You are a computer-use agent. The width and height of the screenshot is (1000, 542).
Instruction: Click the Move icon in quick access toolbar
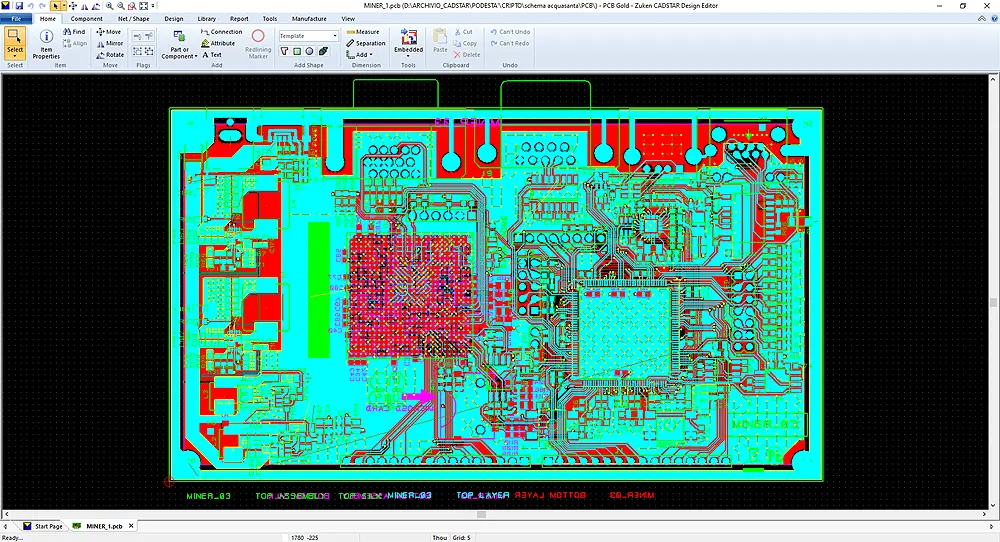click(x=73, y=6)
